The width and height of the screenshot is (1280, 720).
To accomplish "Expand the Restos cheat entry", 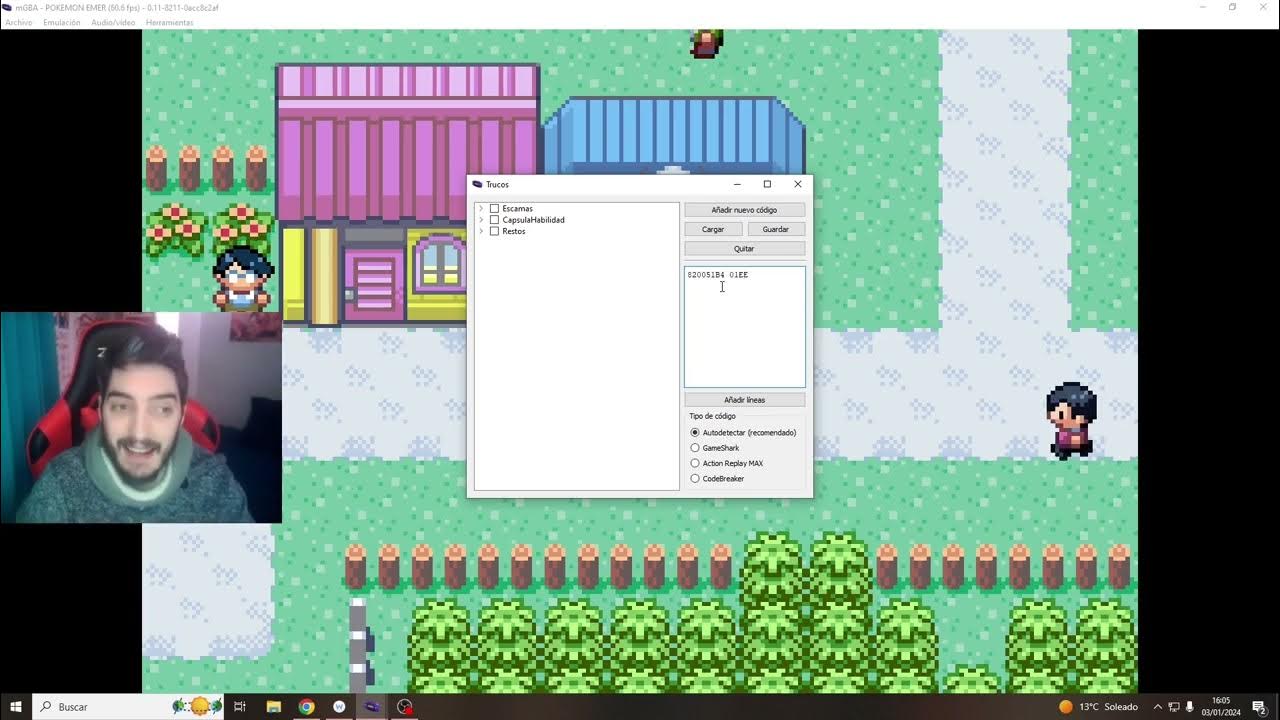I will tap(481, 231).
